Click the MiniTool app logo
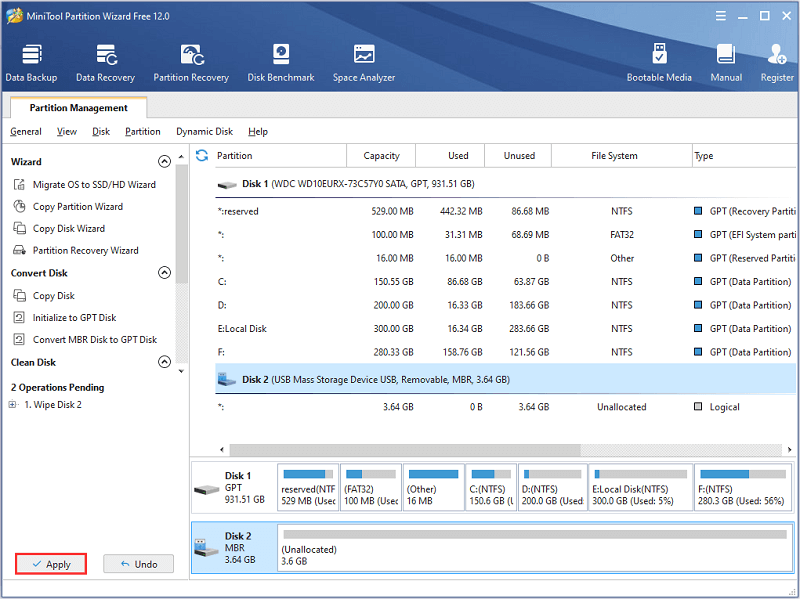 coord(14,16)
